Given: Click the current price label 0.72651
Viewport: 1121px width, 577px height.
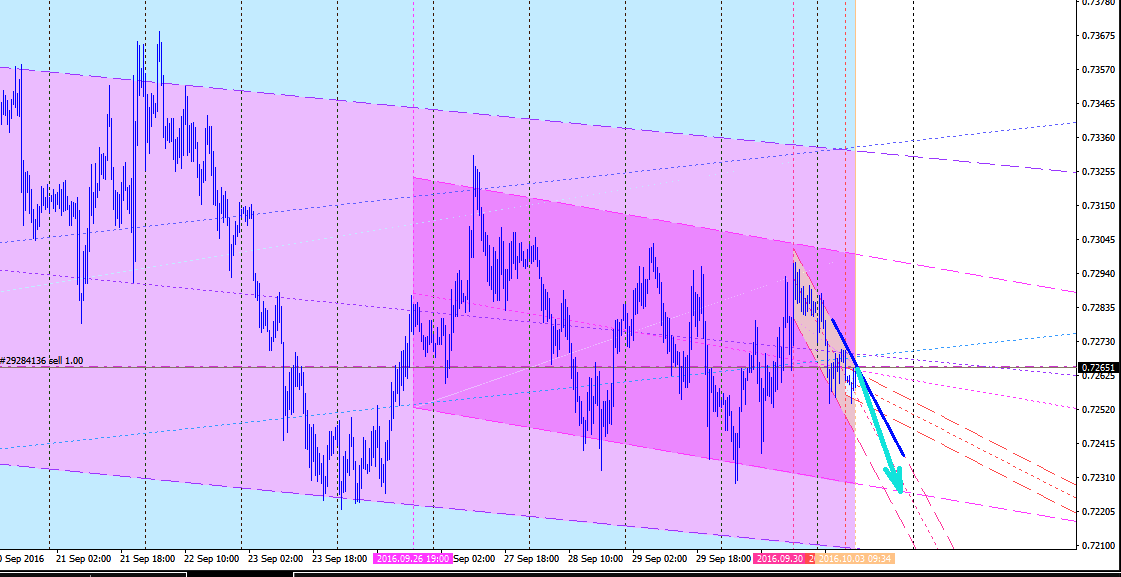Looking at the screenshot, I should tap(1097, 368).
